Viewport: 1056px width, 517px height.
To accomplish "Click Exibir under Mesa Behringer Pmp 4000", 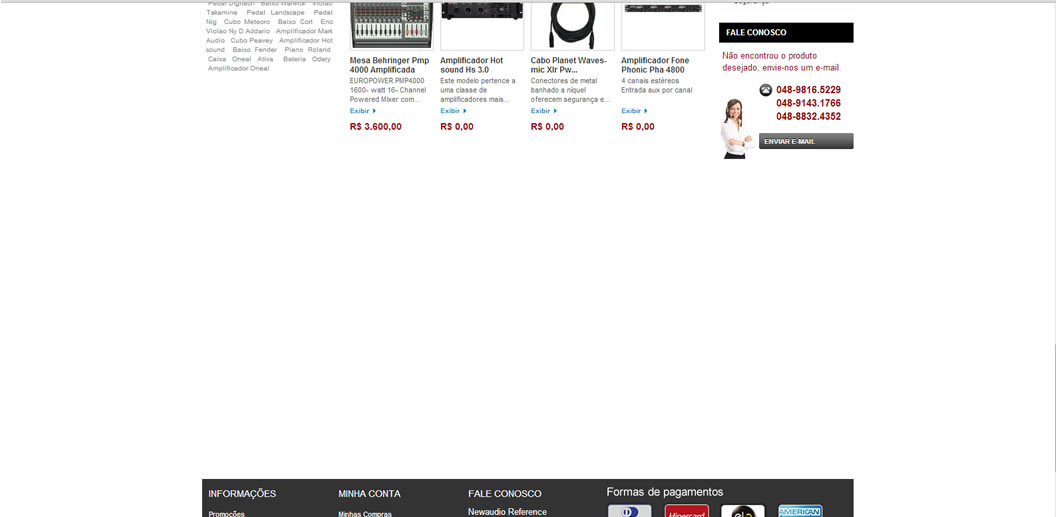I will coord(363,111).
